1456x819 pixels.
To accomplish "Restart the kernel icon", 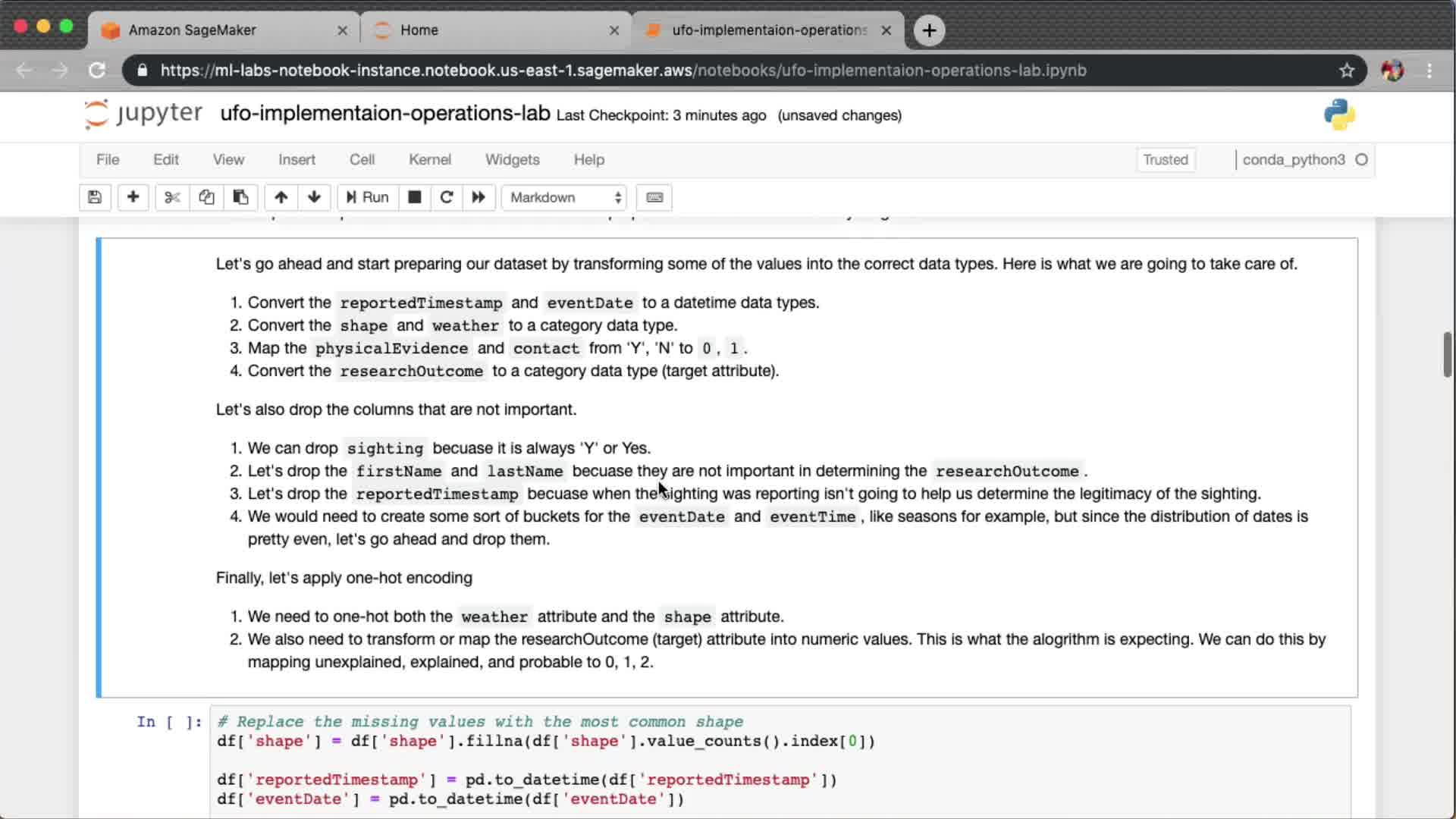I will pos(447,197).
